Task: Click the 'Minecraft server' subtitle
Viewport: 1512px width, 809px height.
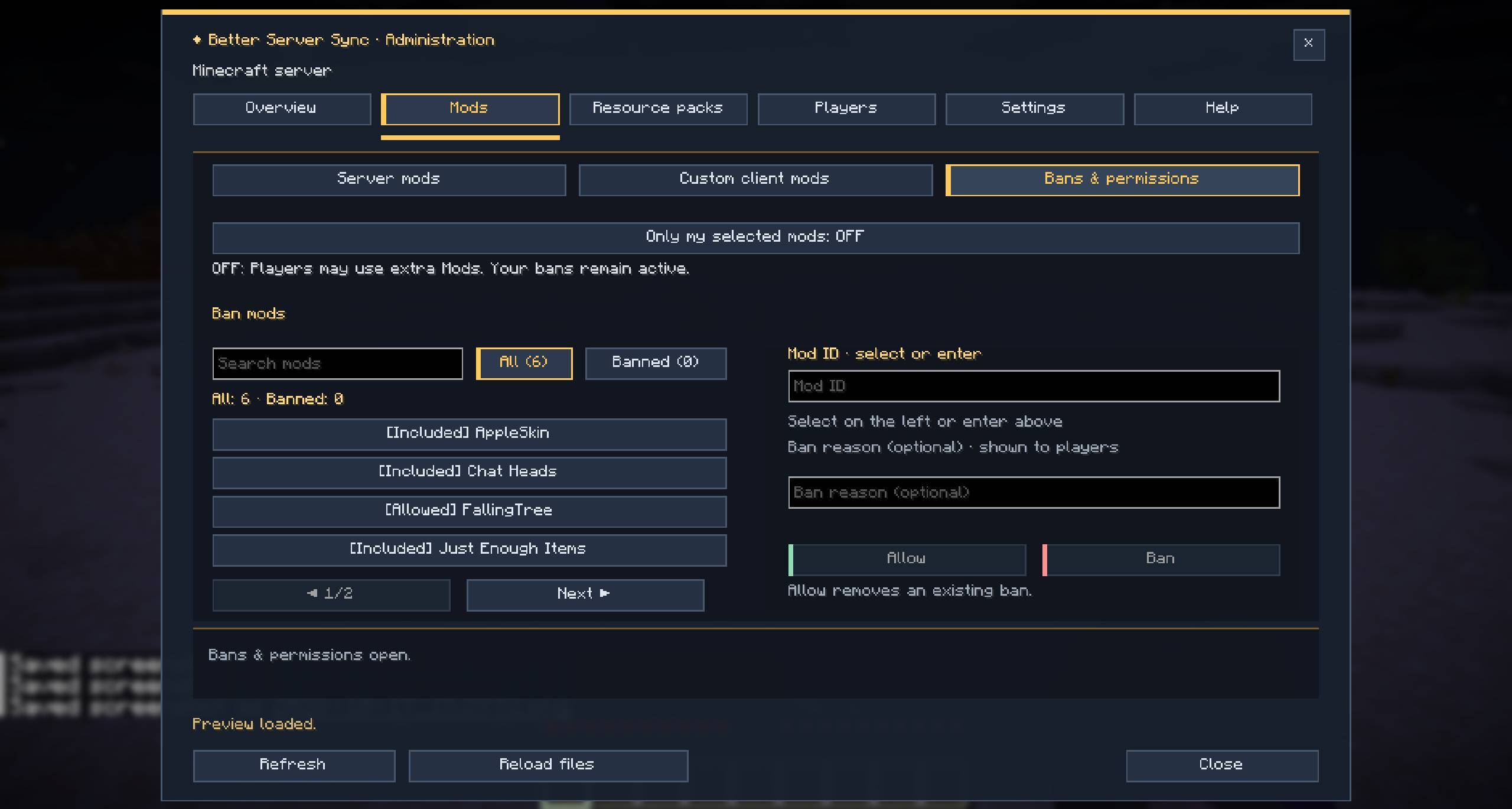Action: pyautogui.click(x=262, y=71)
